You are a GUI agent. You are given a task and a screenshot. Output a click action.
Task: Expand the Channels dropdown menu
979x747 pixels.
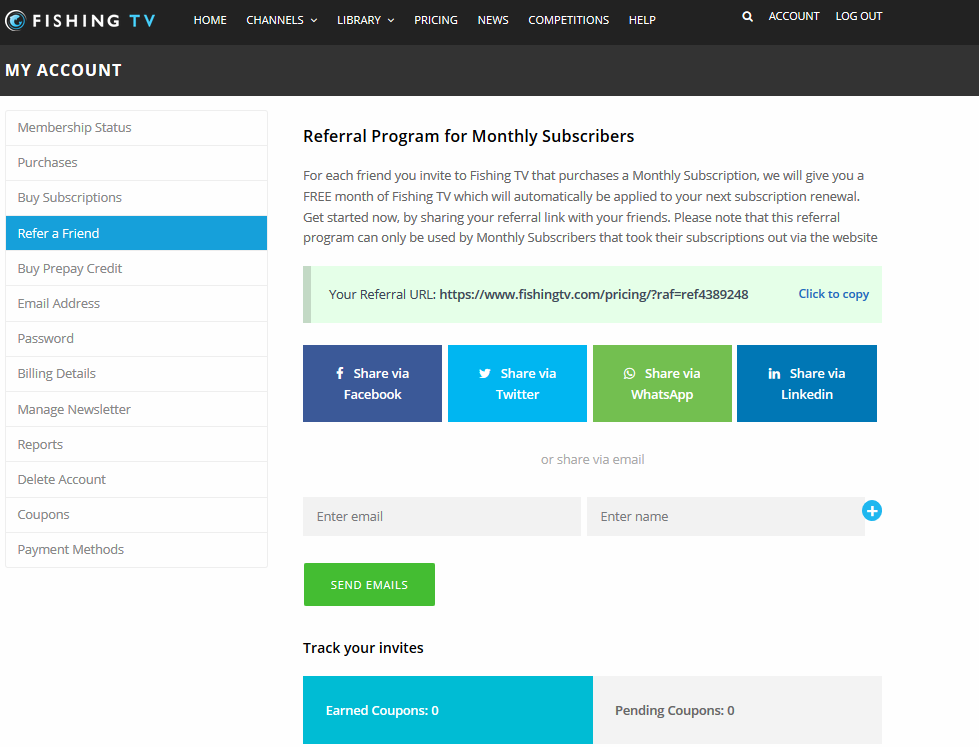pos(282,20)
